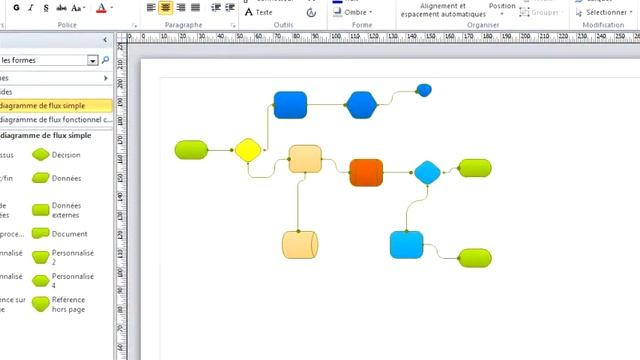This screenshot has width=640, height=360.
Task: Increase paragraph indent
Action: point(230,7)
